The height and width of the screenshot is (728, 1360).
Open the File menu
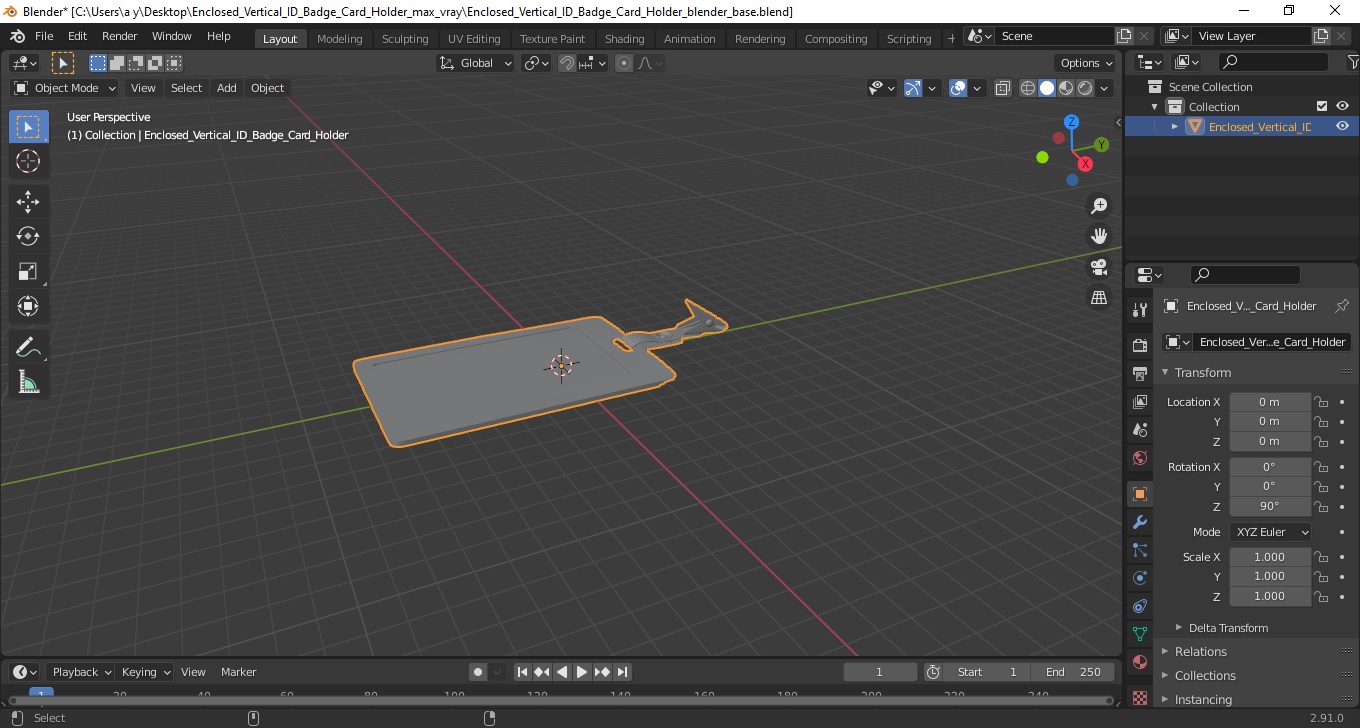tap(44, 36)
